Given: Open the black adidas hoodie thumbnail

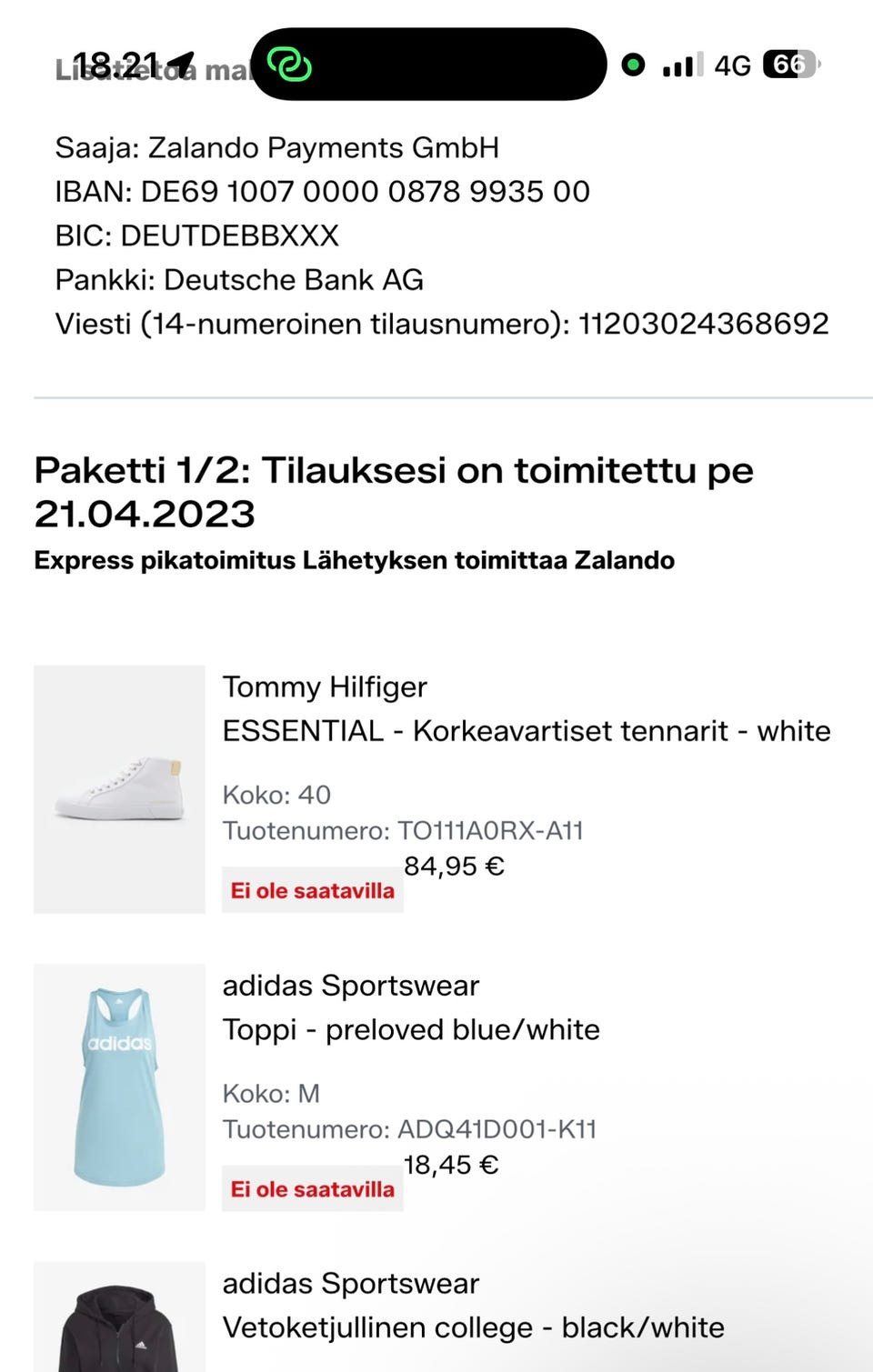Looking at the screenshot, I should 119,1318.
